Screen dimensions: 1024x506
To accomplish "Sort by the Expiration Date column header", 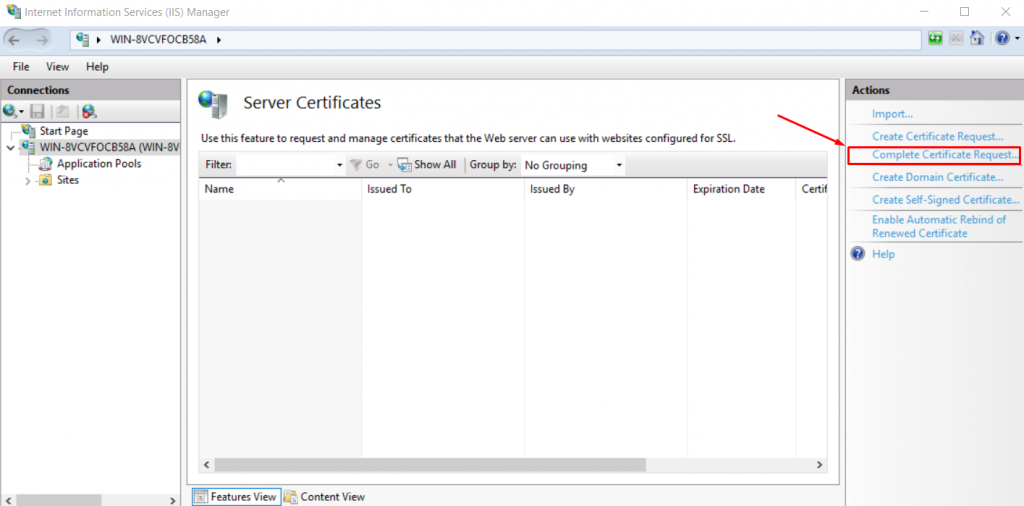I will [x=741, y=189].
